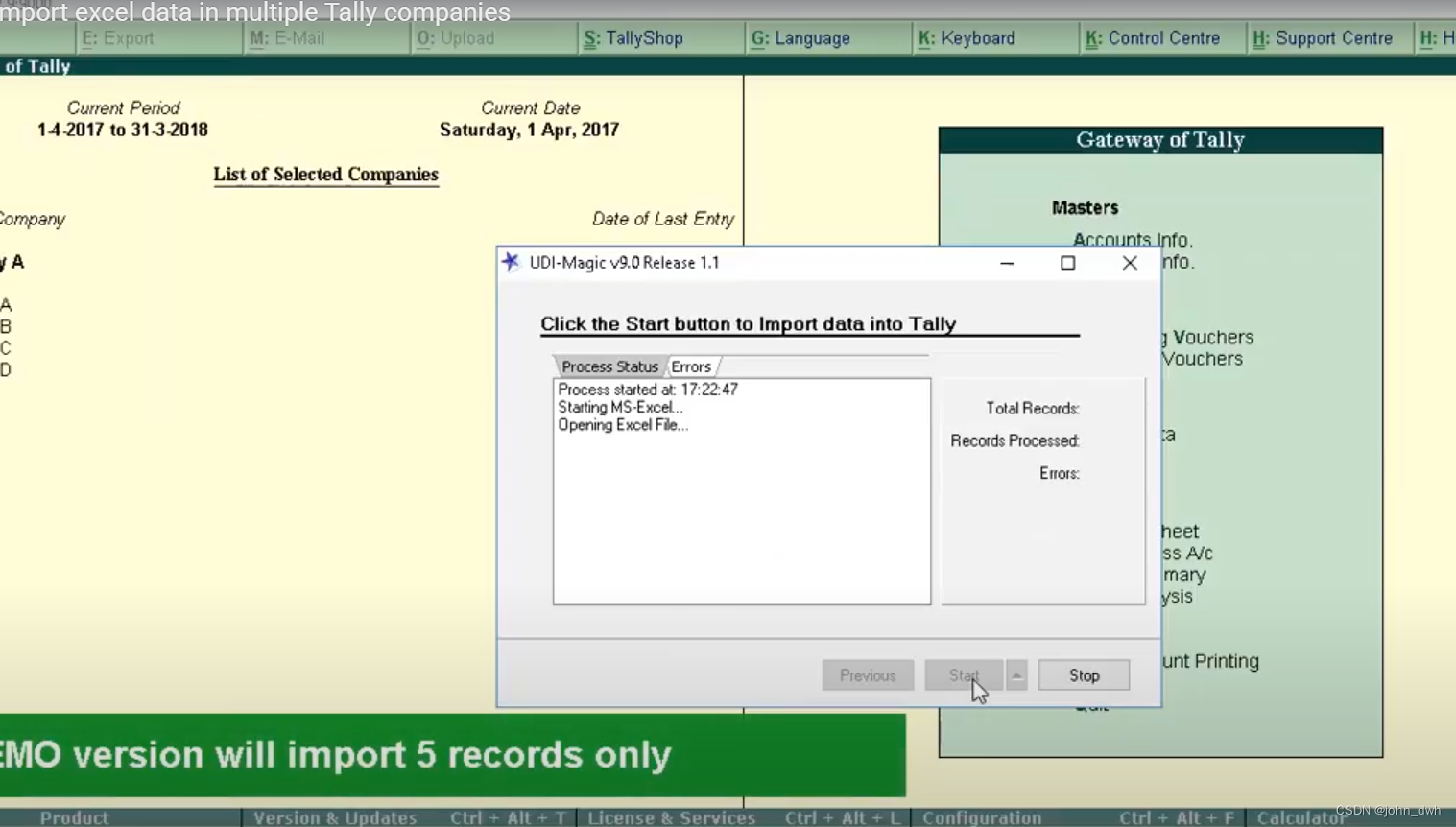Click Calculator in bottom bar
The width and height of the screenshot is (1456, 827).
tap(1301, 817)
